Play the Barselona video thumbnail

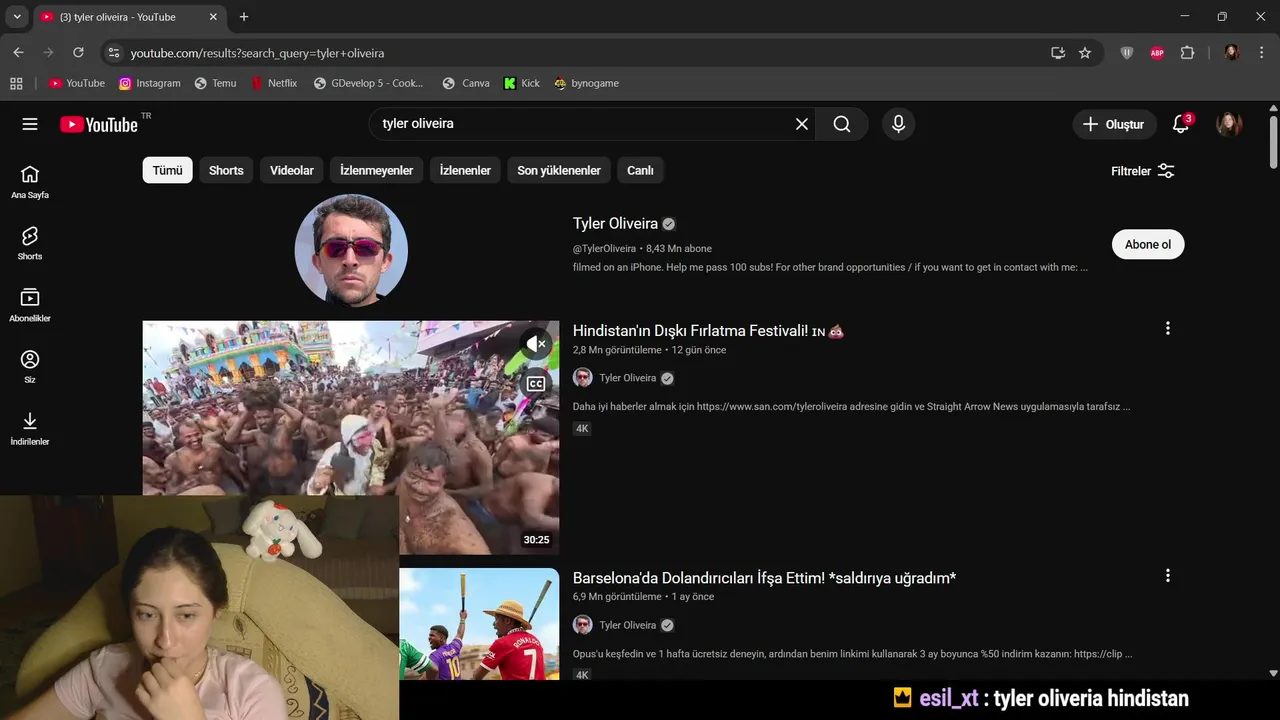479,624
